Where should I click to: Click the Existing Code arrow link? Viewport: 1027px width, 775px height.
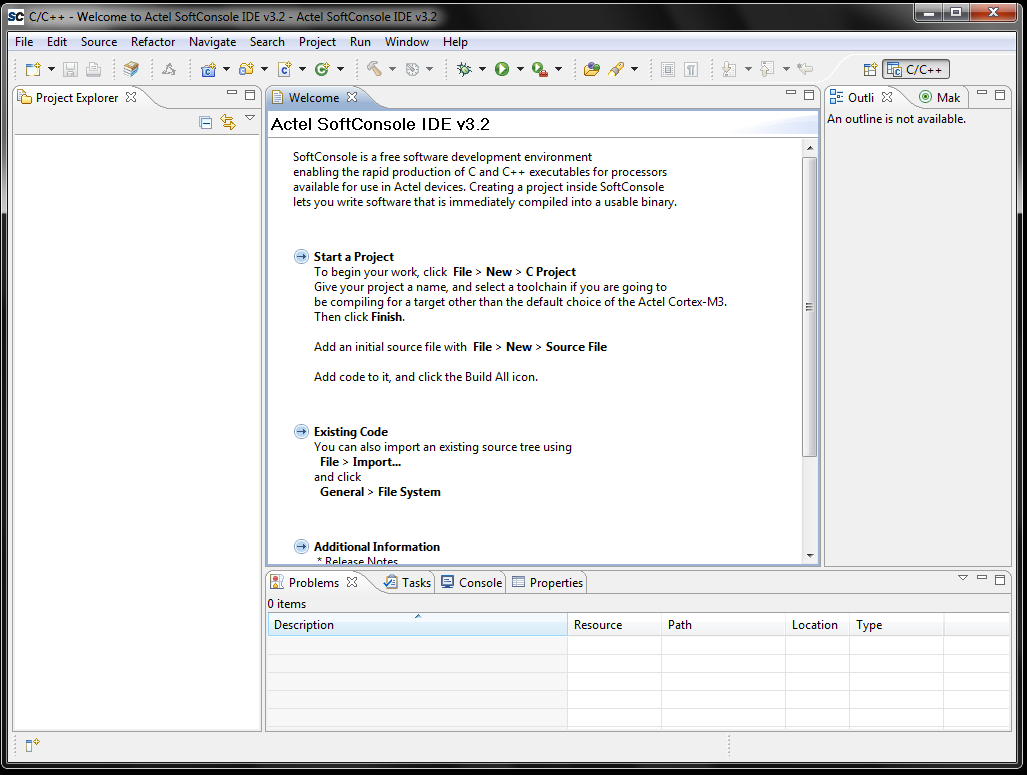[301, 431]
